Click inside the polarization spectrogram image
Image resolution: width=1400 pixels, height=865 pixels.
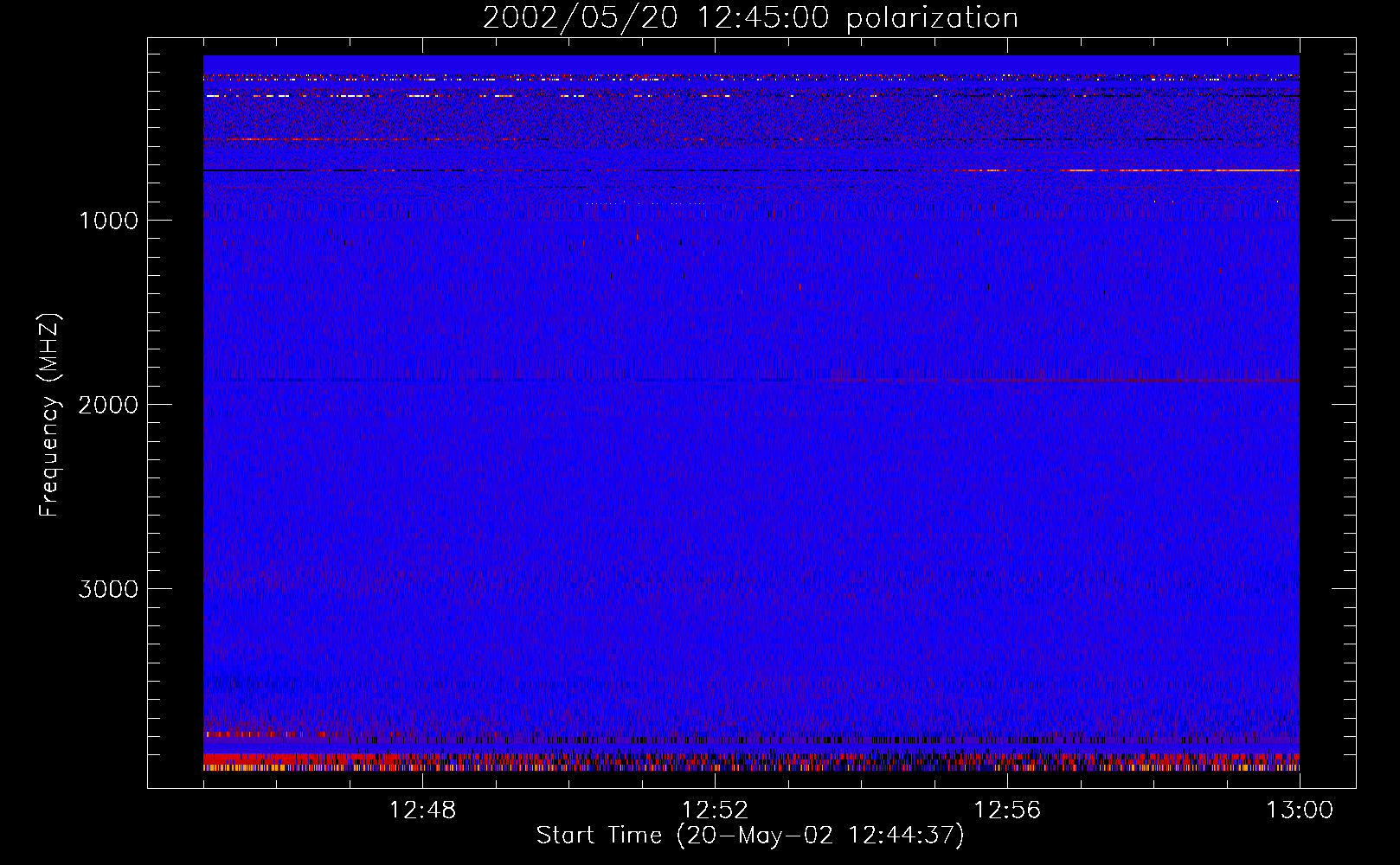point(751,413)
